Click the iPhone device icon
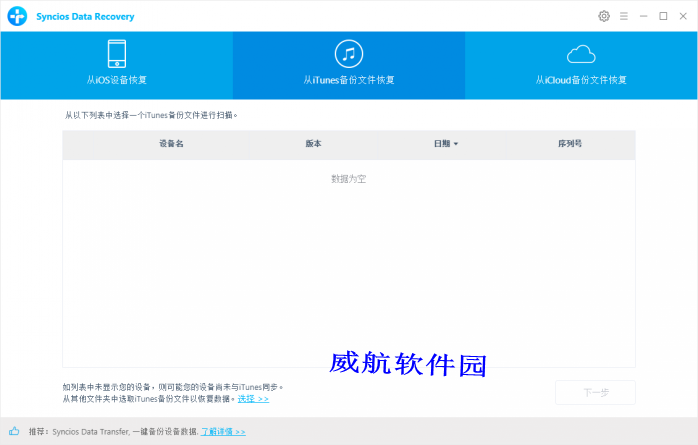Viewport: 698px width, 445px height. (x=117, y=53)
